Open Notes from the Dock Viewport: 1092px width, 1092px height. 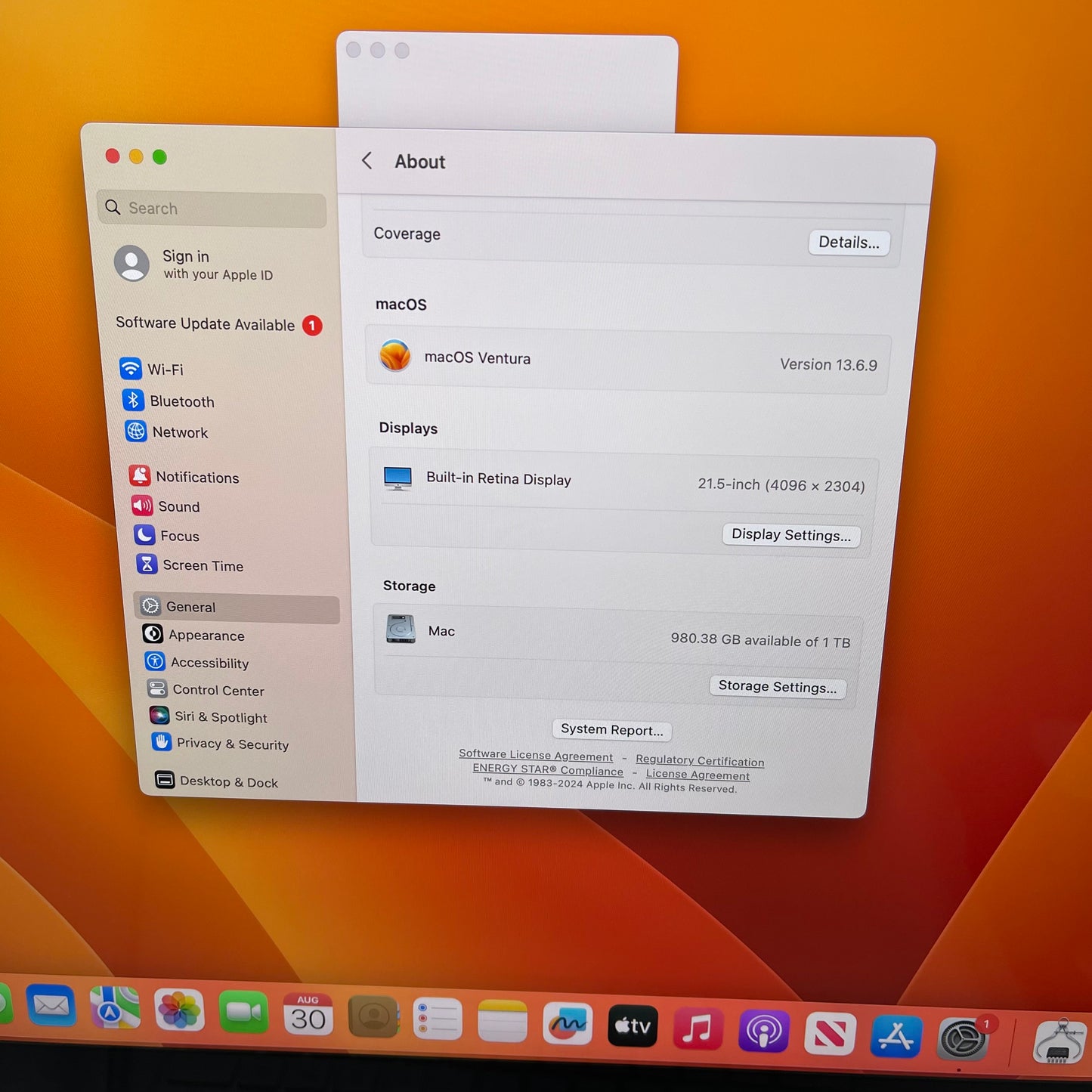click(x=503, y=1022)
